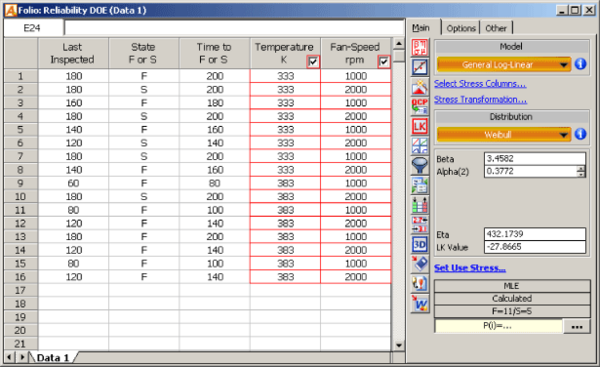Switch to the Main tab

(x=421, y=28)
